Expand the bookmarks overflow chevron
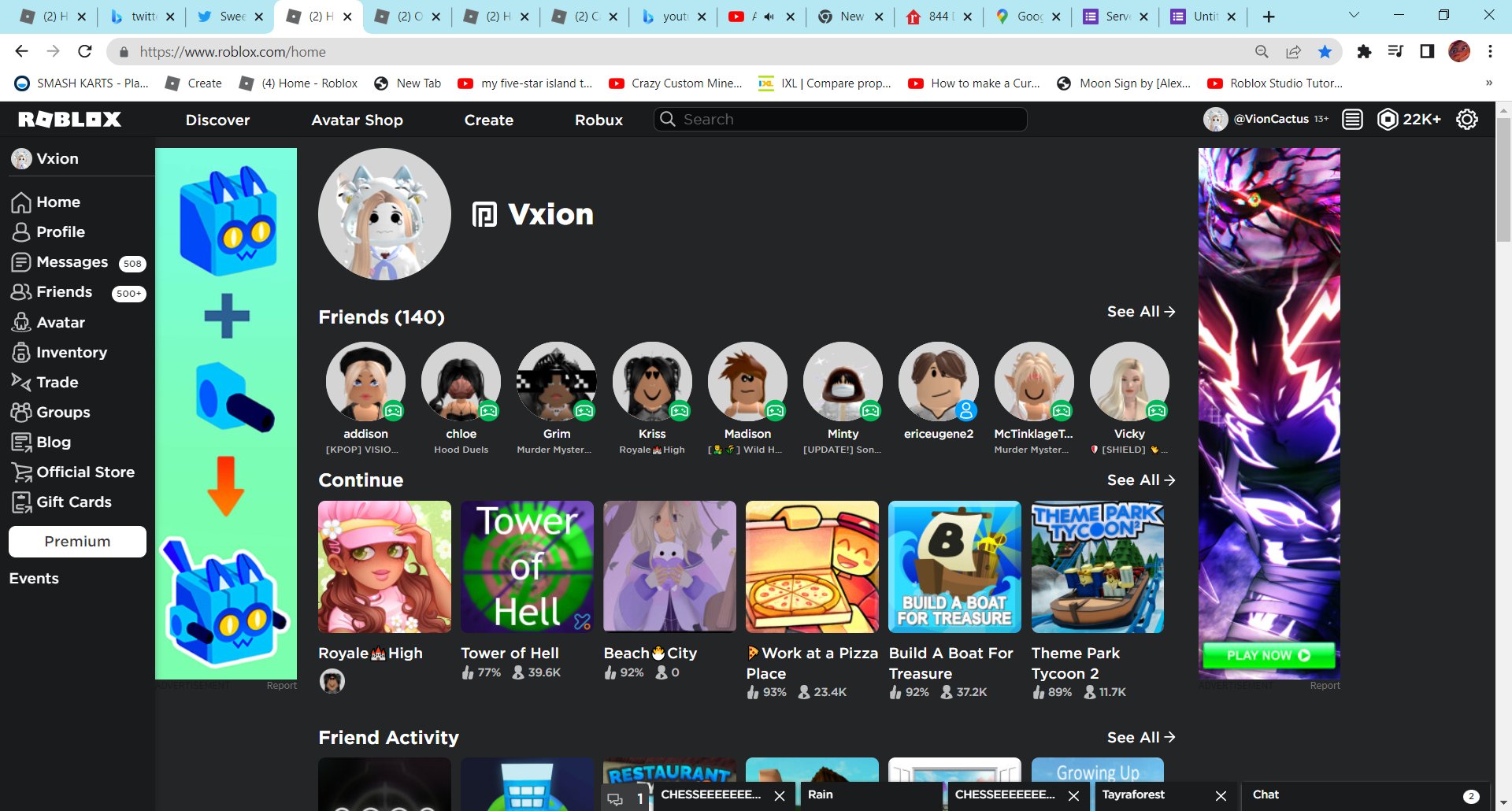Viewport: 1512px width, 811px height. pos(1488,83)
